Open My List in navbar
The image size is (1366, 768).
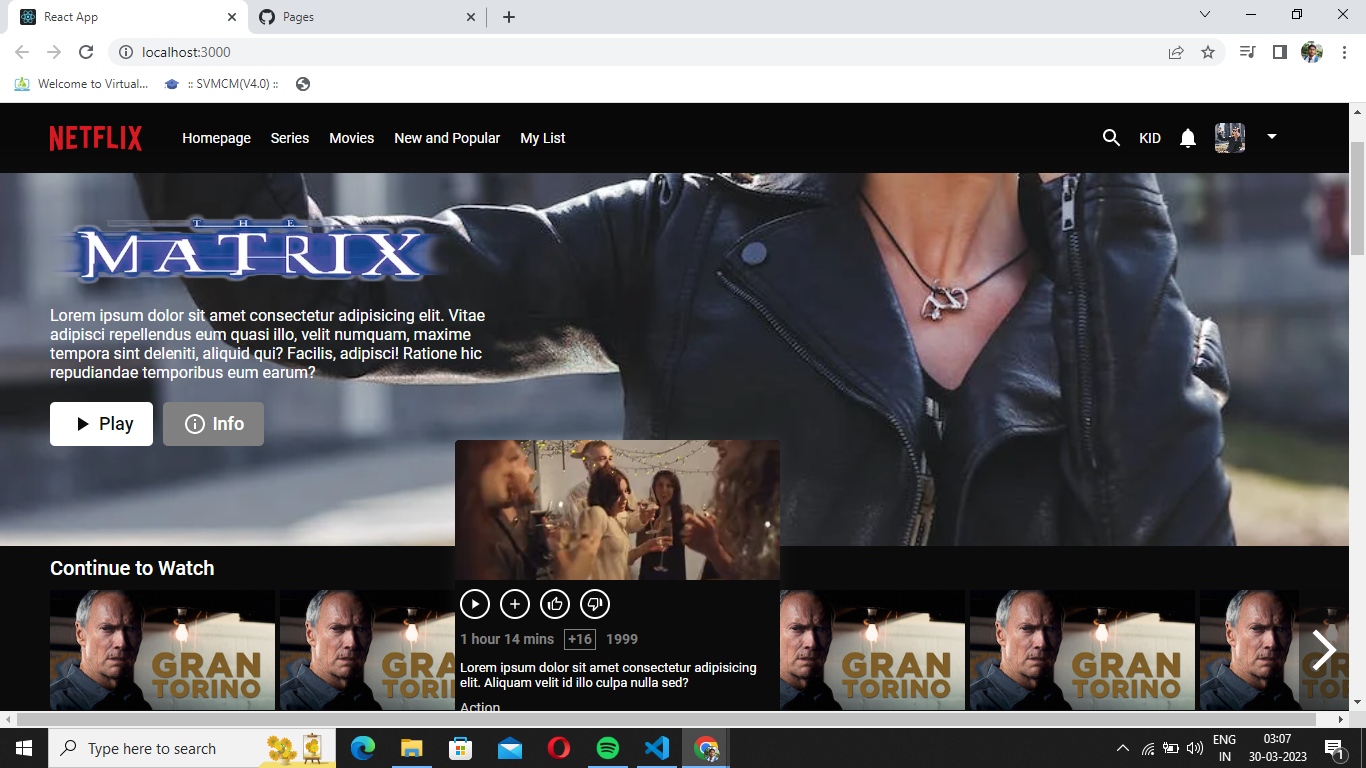click(543, 138)
